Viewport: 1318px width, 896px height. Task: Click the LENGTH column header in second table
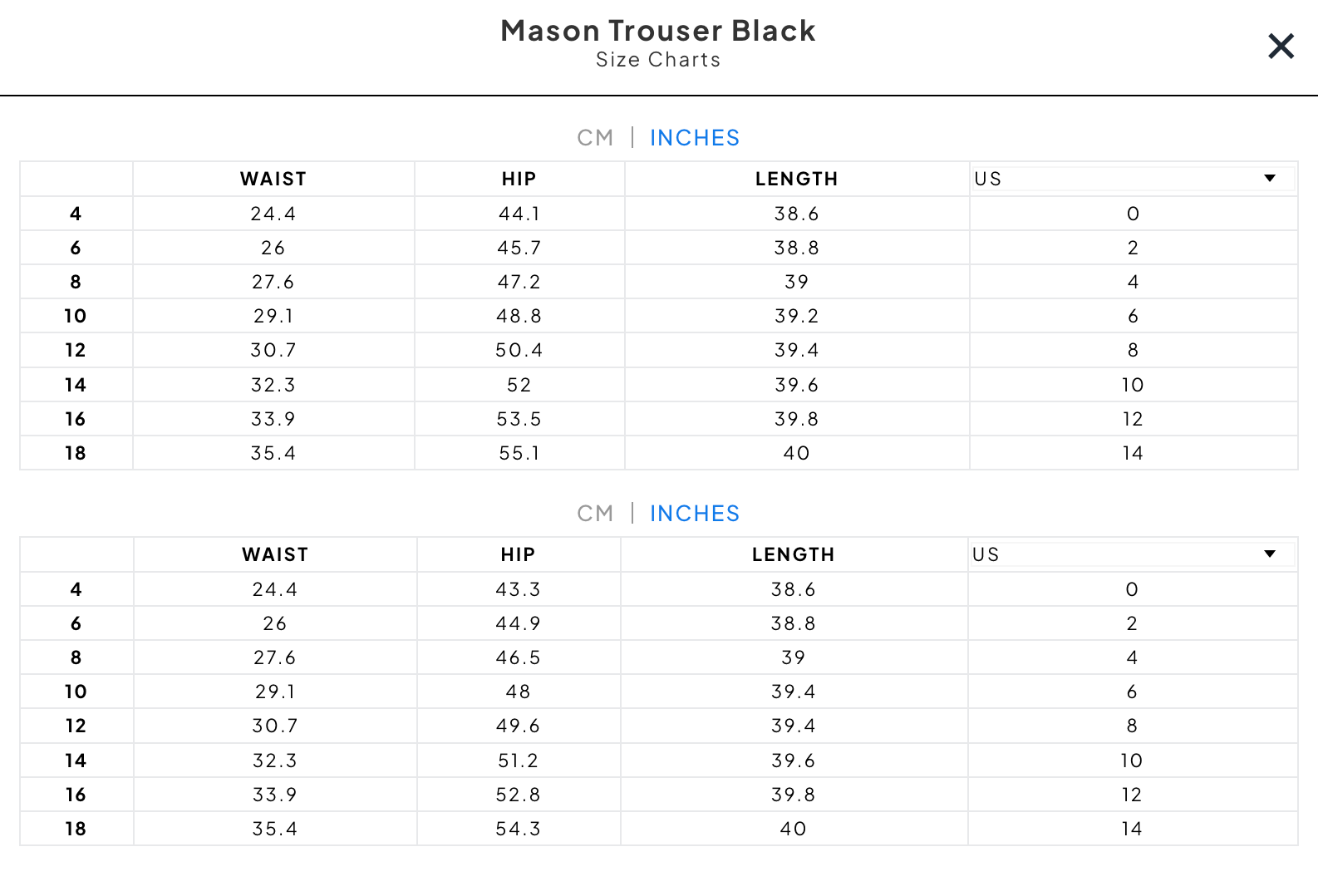click(x=794, y=554)
